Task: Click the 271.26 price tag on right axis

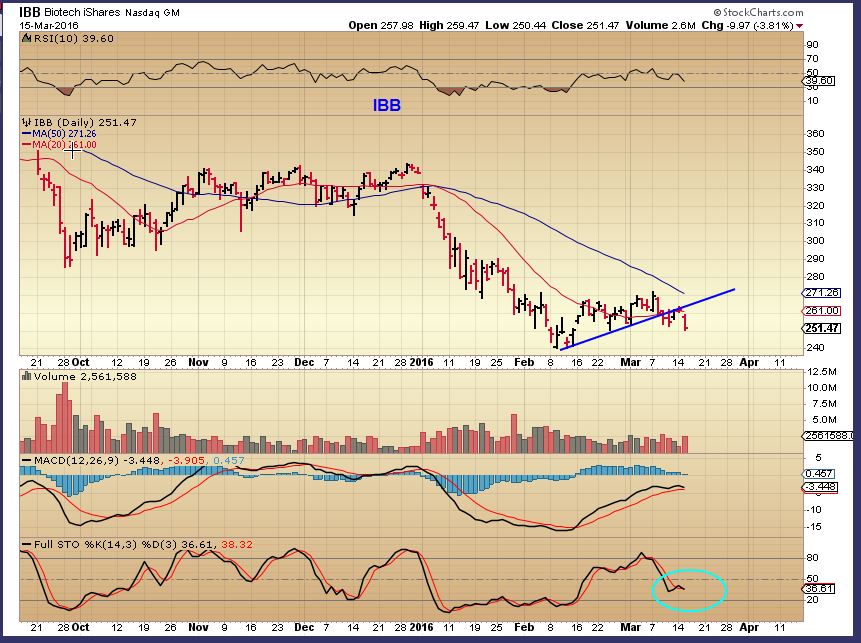Action: tap(821, 293)
